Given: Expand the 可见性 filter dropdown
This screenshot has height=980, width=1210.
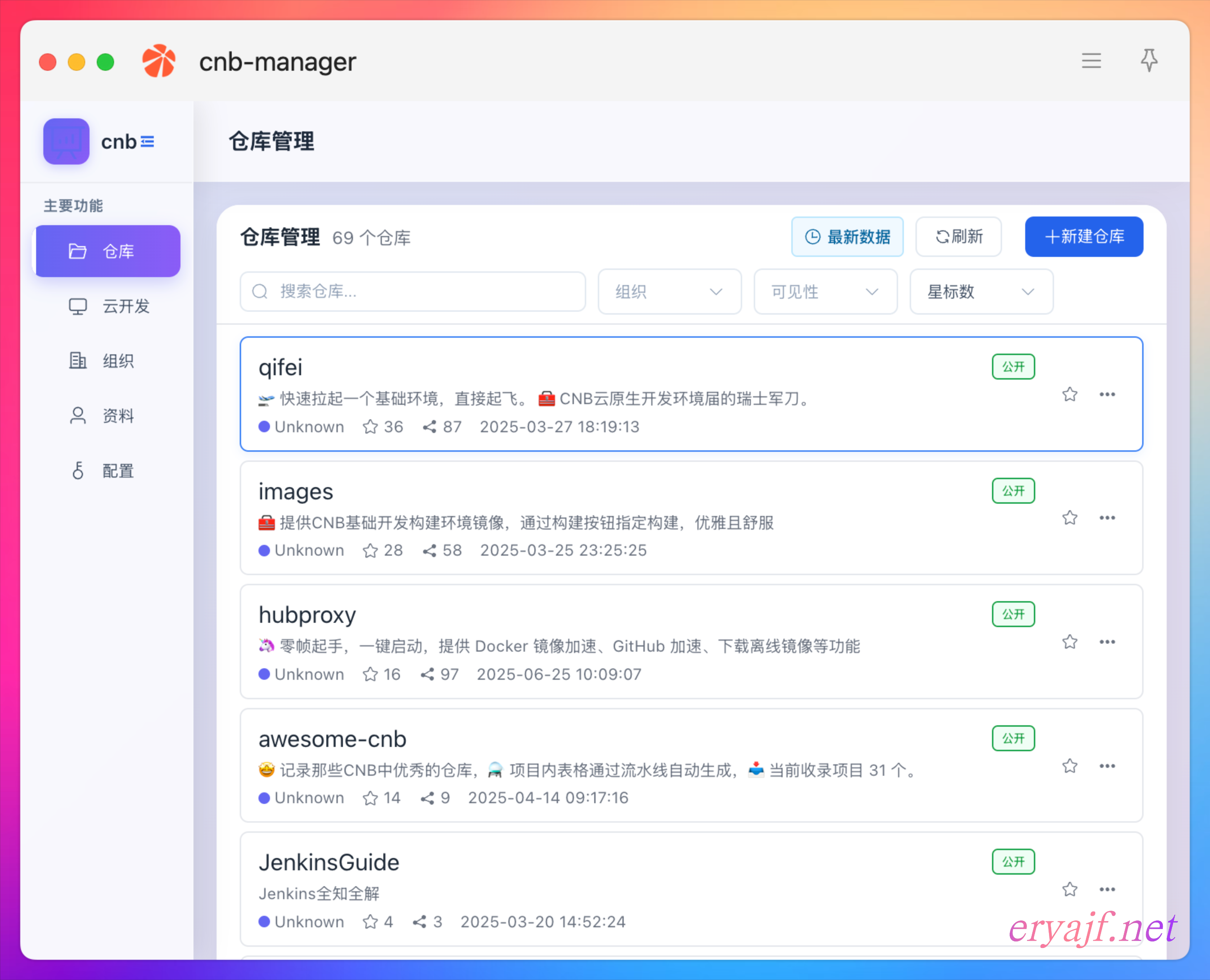Looking at the screenshot, I should pos(825,292).
